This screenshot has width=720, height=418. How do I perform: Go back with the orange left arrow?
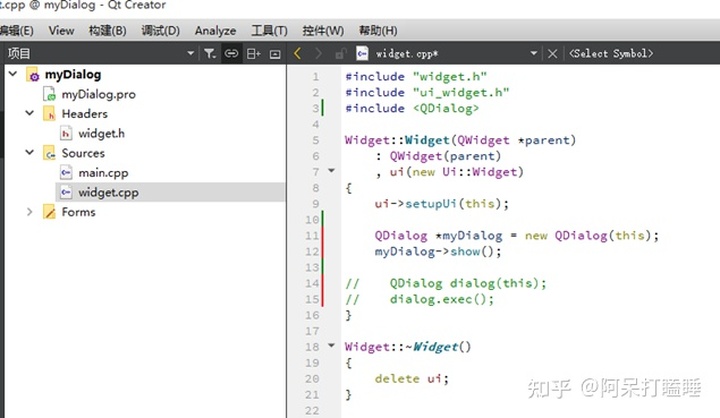click(x=297, y=54)
